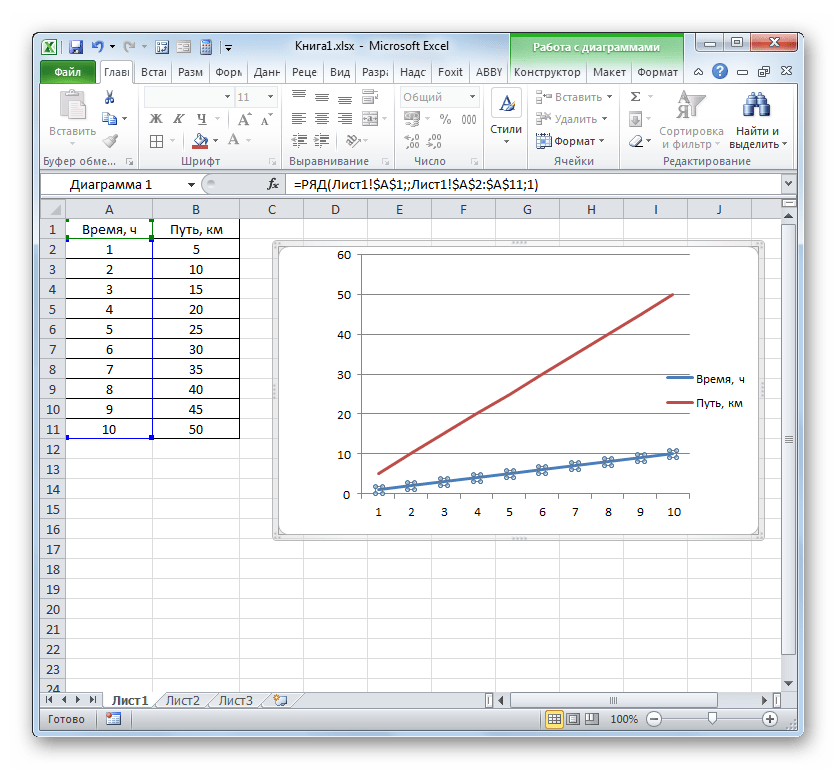The width and height of the screenshot is (837, 770).
Task: Apply font color with letter A
Action: (233, 140)
